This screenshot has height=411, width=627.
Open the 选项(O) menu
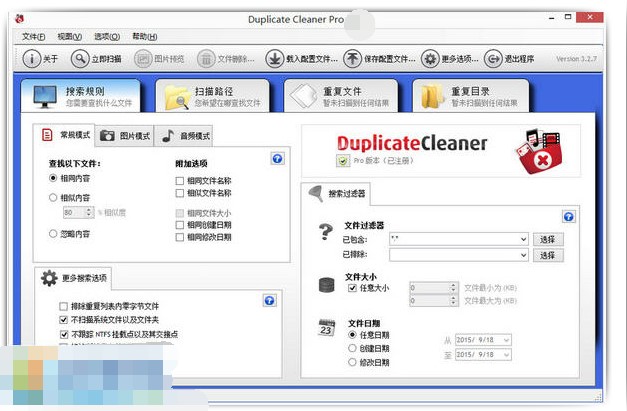point(107,37)
